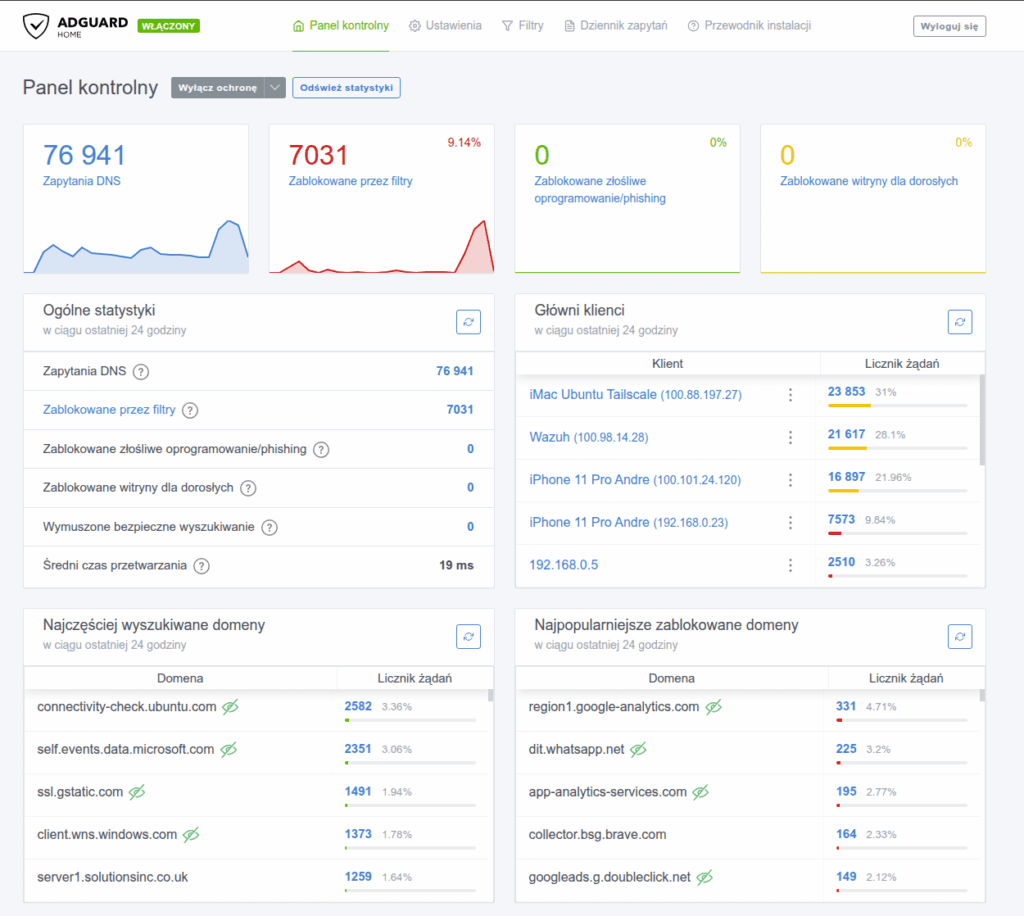The image size is (1024, 916).
Task: Click the WŁĄCZONY status badge
Action: (x=168, y=26)
